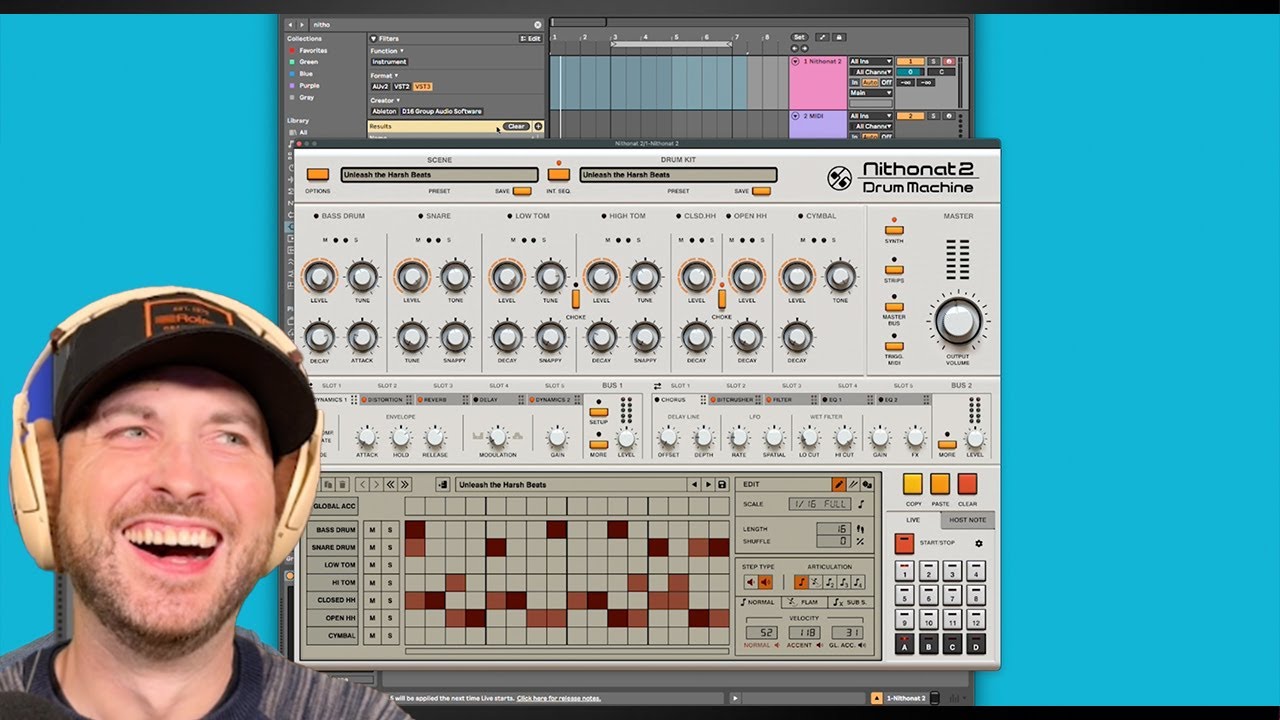The width and height of the screenshot is (1280, 720).
Task: Shift pattern right with single chevron
Action: coord(376,484)
